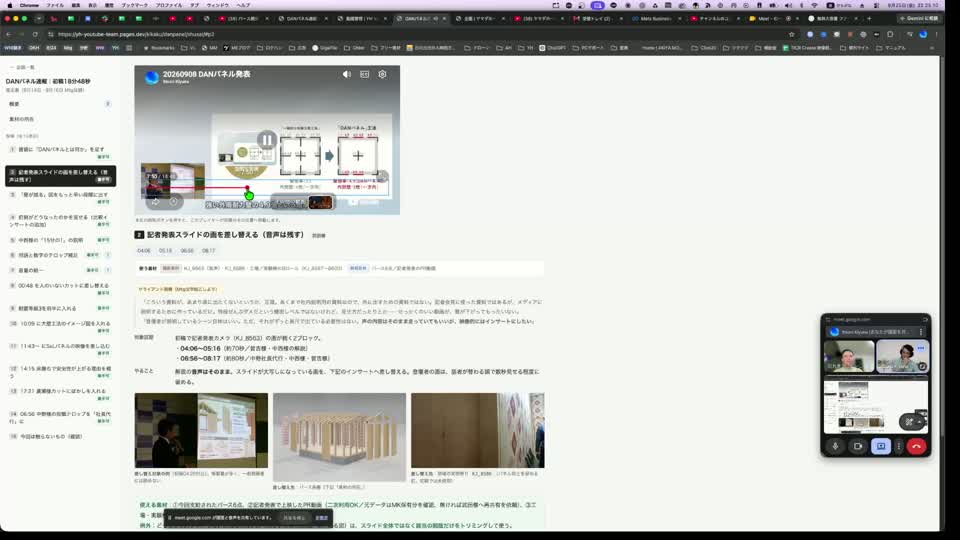960x540 pixels.
Task: Mute microphone in Meet mini window
Action: (835, 446)
